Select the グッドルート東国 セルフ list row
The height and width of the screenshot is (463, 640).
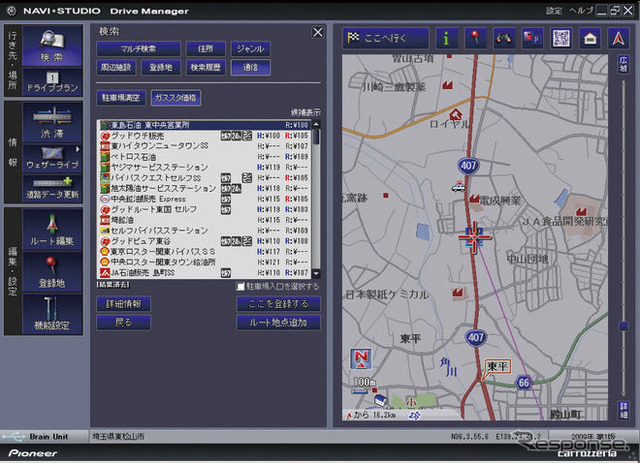click(x=204, y=209)
